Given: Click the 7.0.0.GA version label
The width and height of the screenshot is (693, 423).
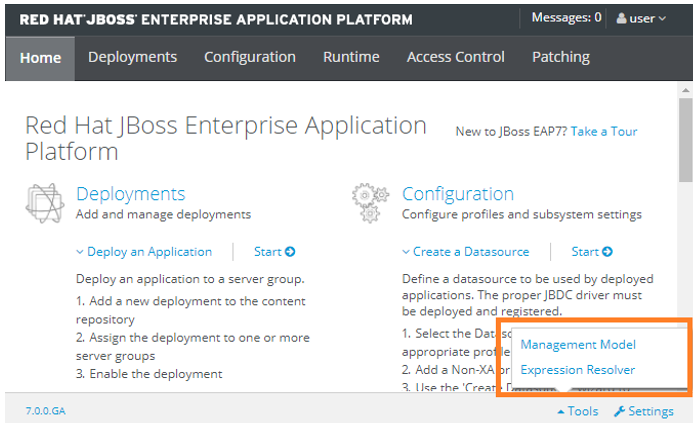Looking at the screenshot, I should click(x=46, y=411).
